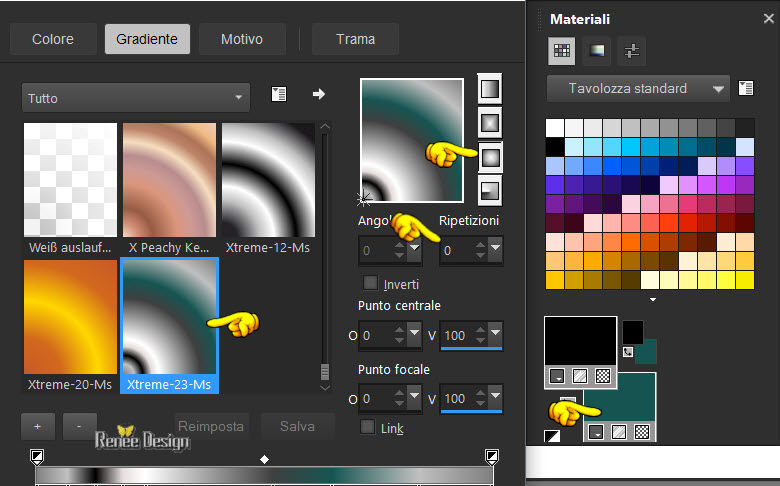The image size is (780, 486).
Task: Show the swatch grid view in Materiali
Action: [x=562, y=50]
